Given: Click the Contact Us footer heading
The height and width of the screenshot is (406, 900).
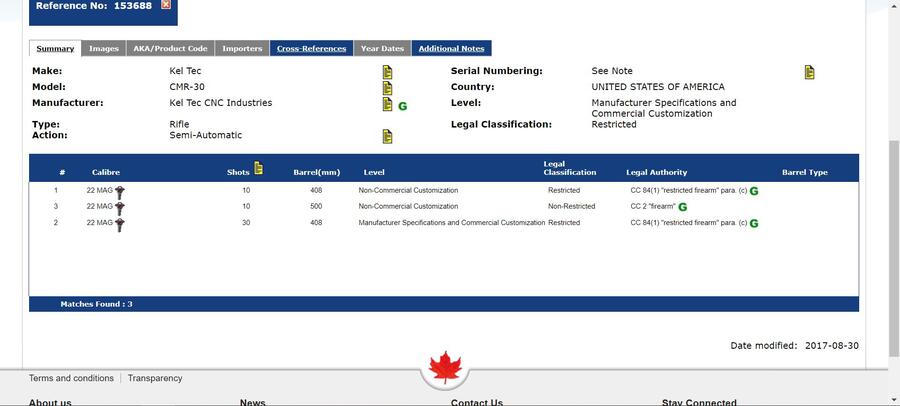Looking at the screenshot, I should pyautogui.click(x=477, y=402).
